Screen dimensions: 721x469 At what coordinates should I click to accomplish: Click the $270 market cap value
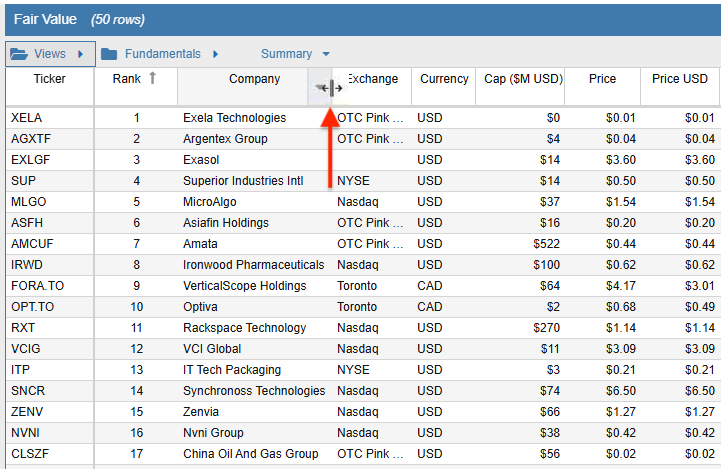[546, 328]
